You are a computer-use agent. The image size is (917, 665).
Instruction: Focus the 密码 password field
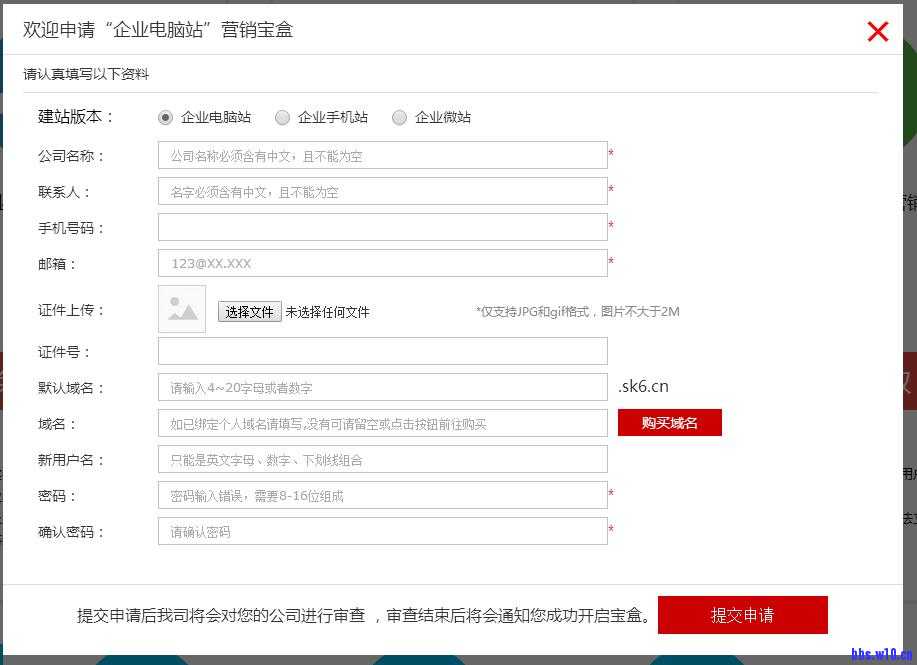(x=382, y=496)
